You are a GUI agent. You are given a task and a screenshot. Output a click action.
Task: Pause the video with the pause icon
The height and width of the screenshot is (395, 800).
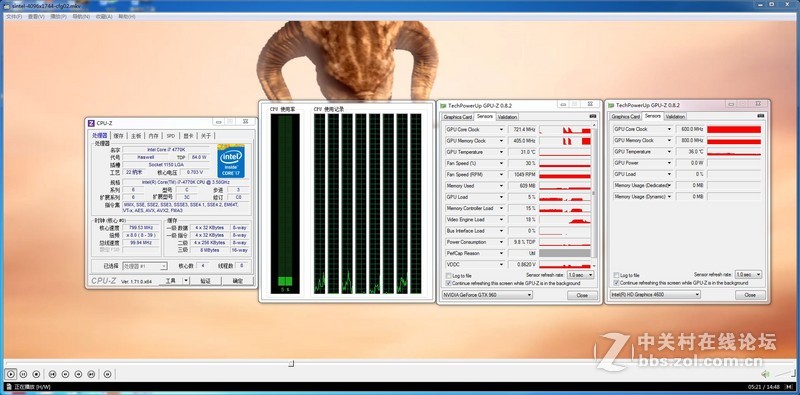(x=23, y=374)
